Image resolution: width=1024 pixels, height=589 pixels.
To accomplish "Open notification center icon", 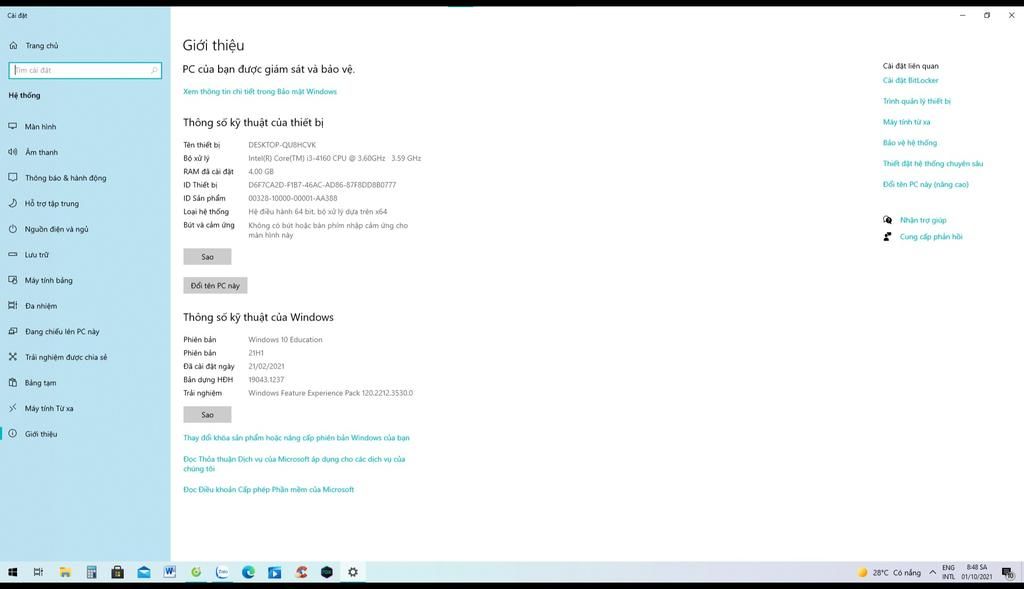I will click(1008, 573).
